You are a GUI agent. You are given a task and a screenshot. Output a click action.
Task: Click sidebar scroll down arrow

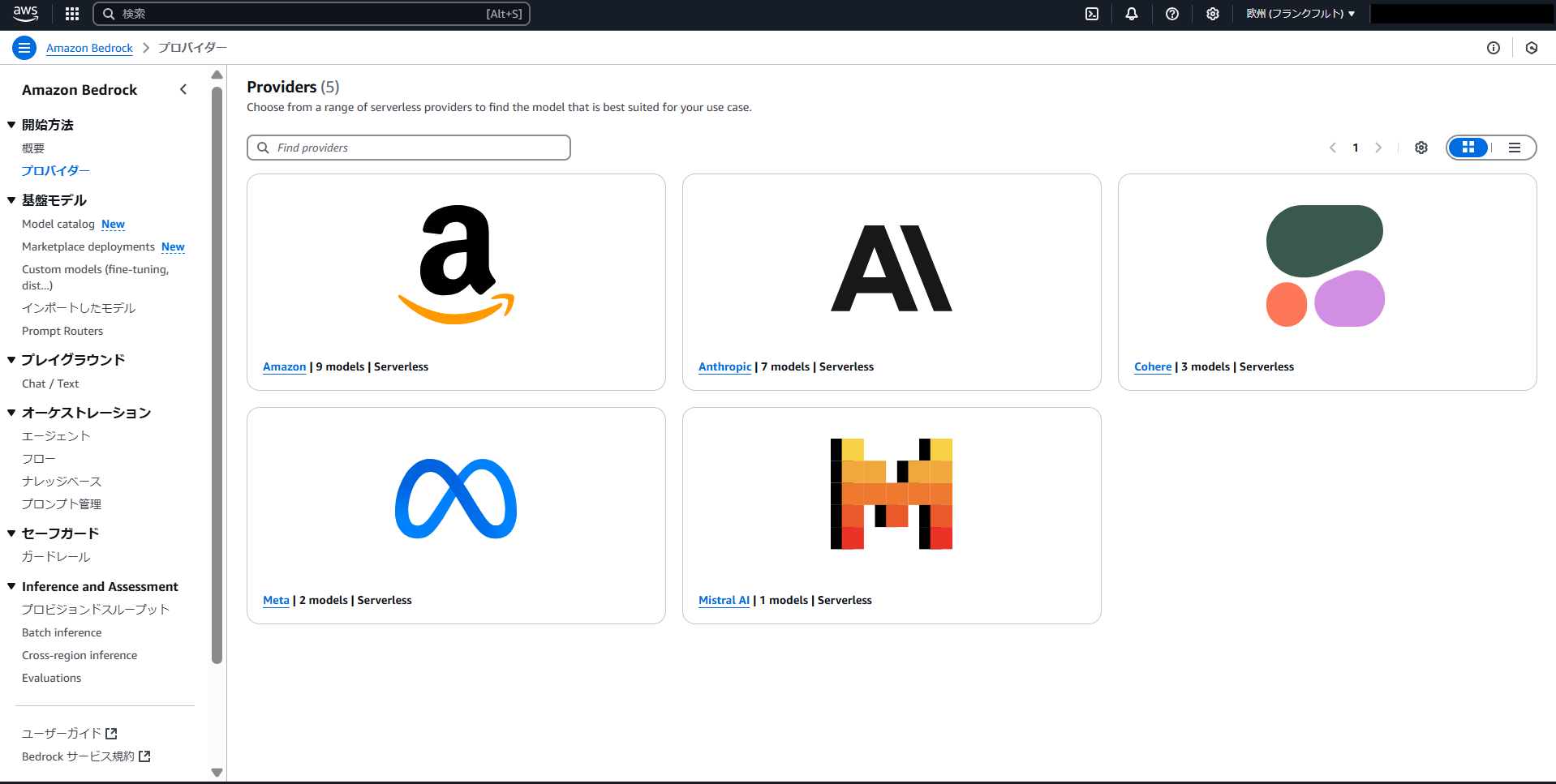pos(217,773)
